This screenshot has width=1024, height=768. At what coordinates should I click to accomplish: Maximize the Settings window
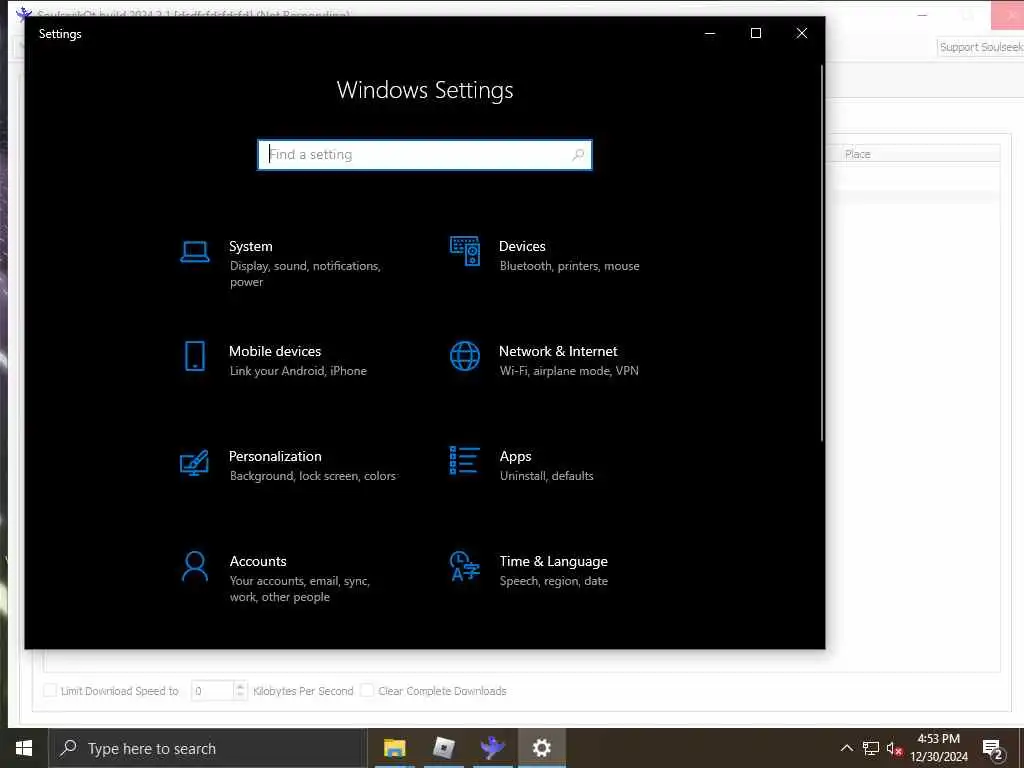[756, 33]
